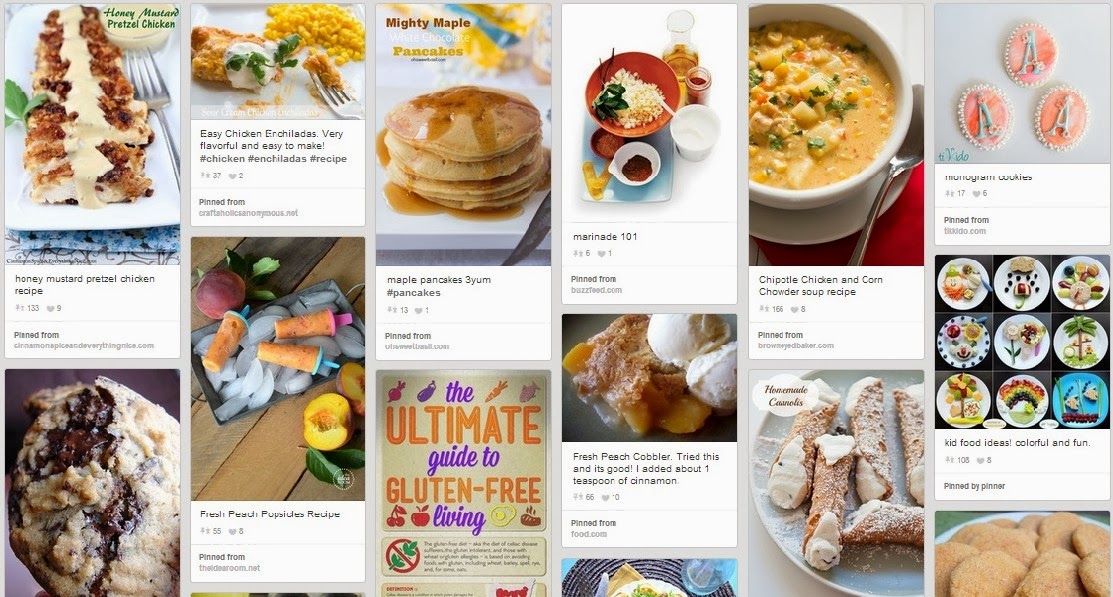Visit the browneyedbaker.com pinned-from link
Screen dimensions: 1113x597
pyautogui.click(x=796, y=346)
